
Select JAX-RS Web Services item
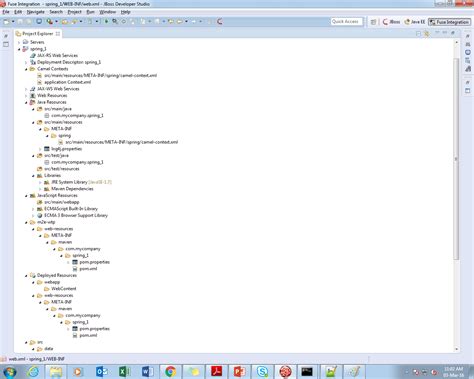(57, 56)
